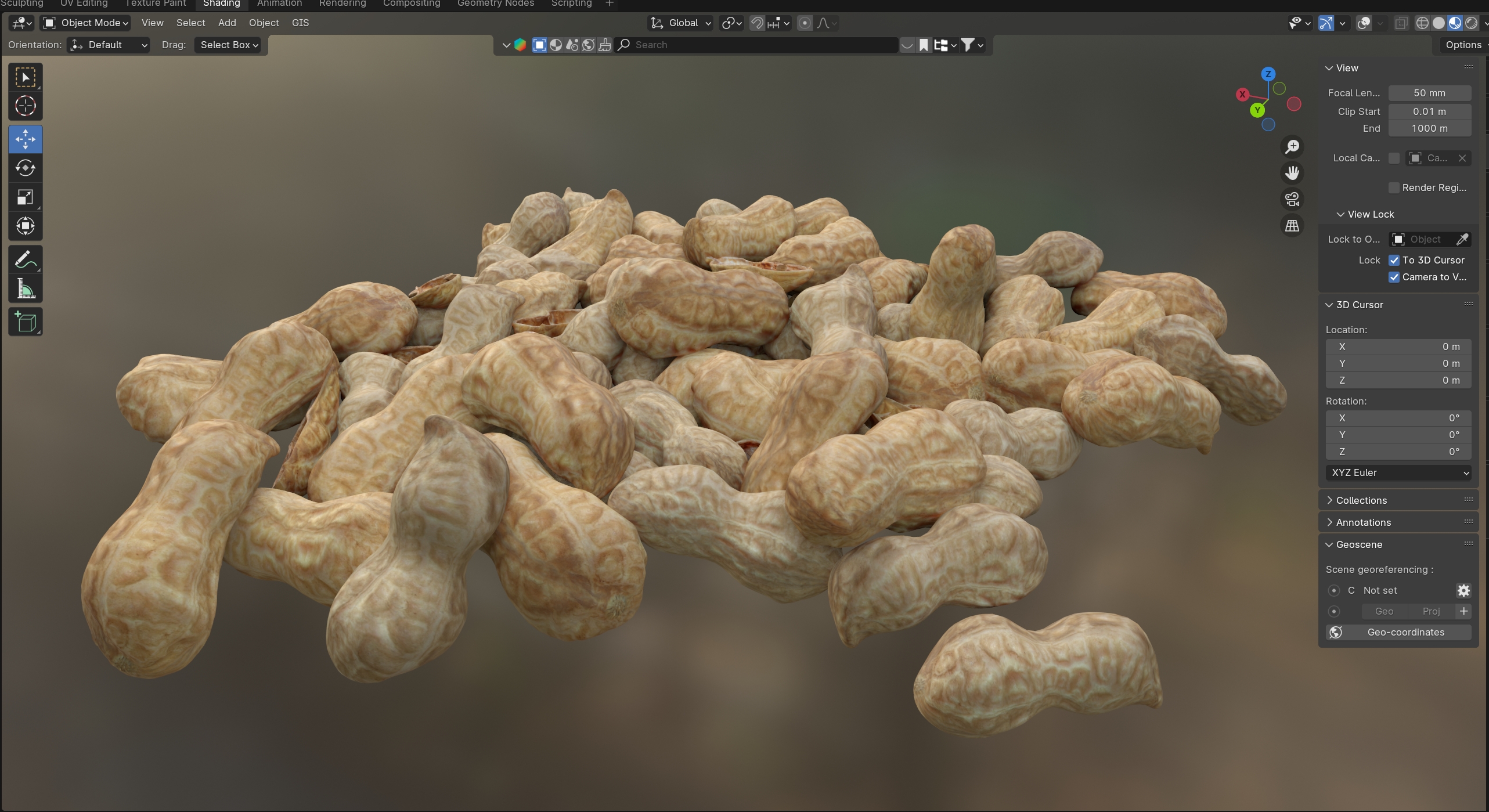
Task: Uncheck Lock To 3D Cursor
Action: (1394, 260)
